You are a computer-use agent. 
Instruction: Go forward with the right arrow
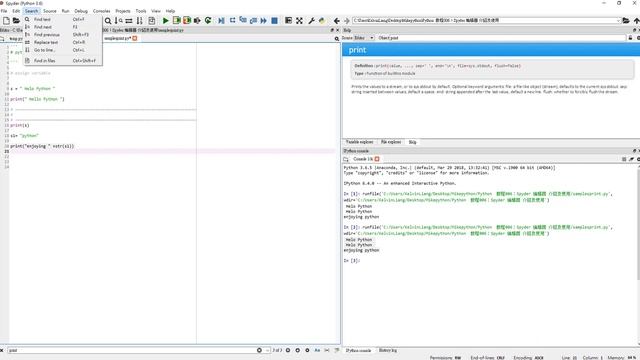[347, 20]
